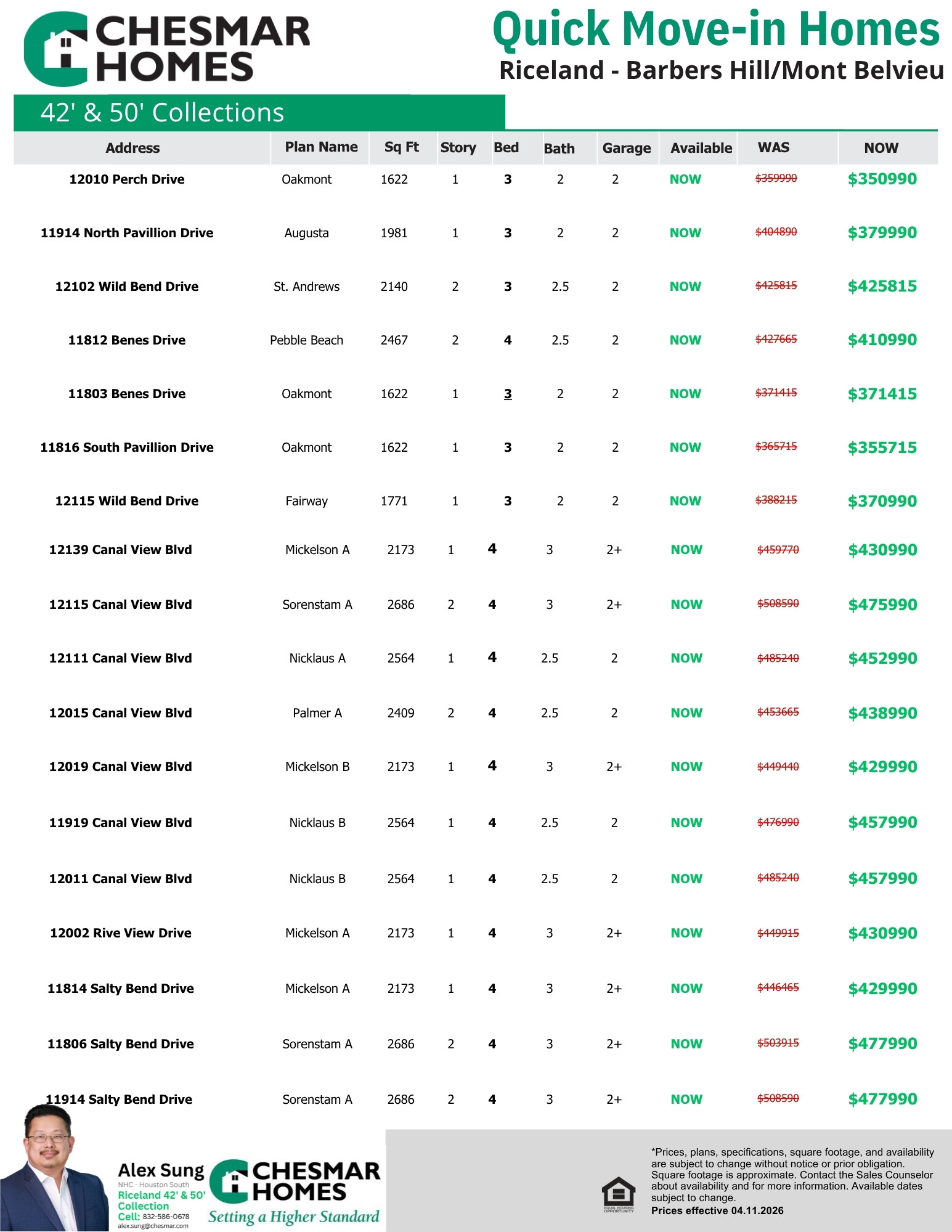Viewport: 952px width, 1232px height.
Task: Click the Quick Move-in Homes title
Action: (715, 30)
